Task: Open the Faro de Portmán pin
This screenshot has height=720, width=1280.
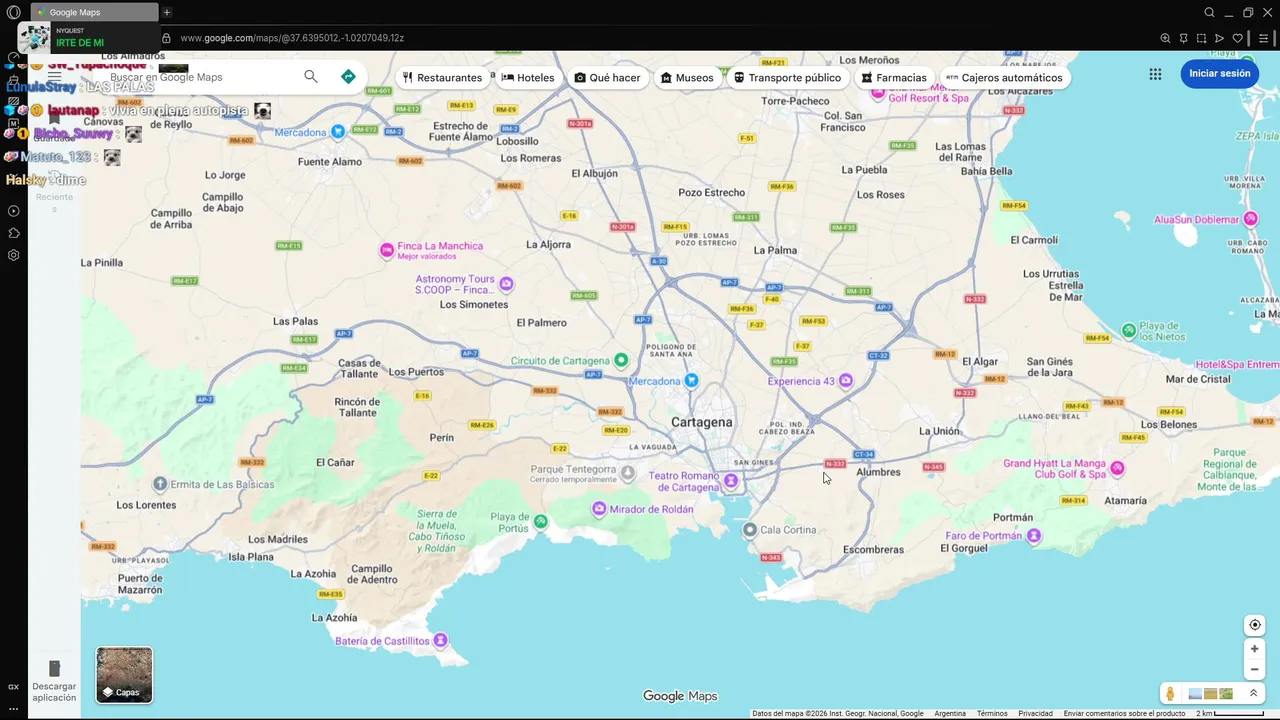Action: click(1034, 536)
